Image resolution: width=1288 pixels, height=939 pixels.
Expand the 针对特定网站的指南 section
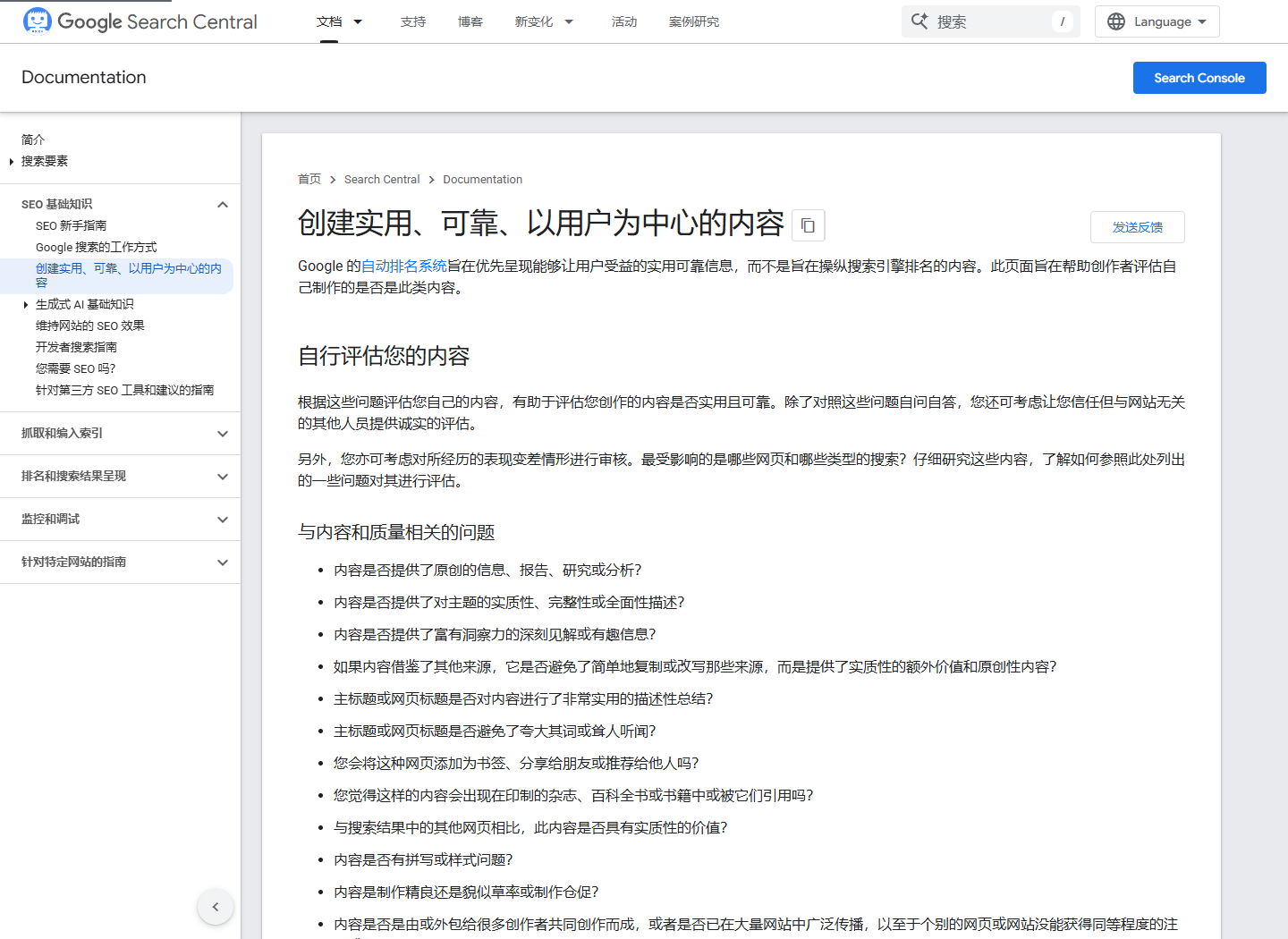tap(223, 563)
